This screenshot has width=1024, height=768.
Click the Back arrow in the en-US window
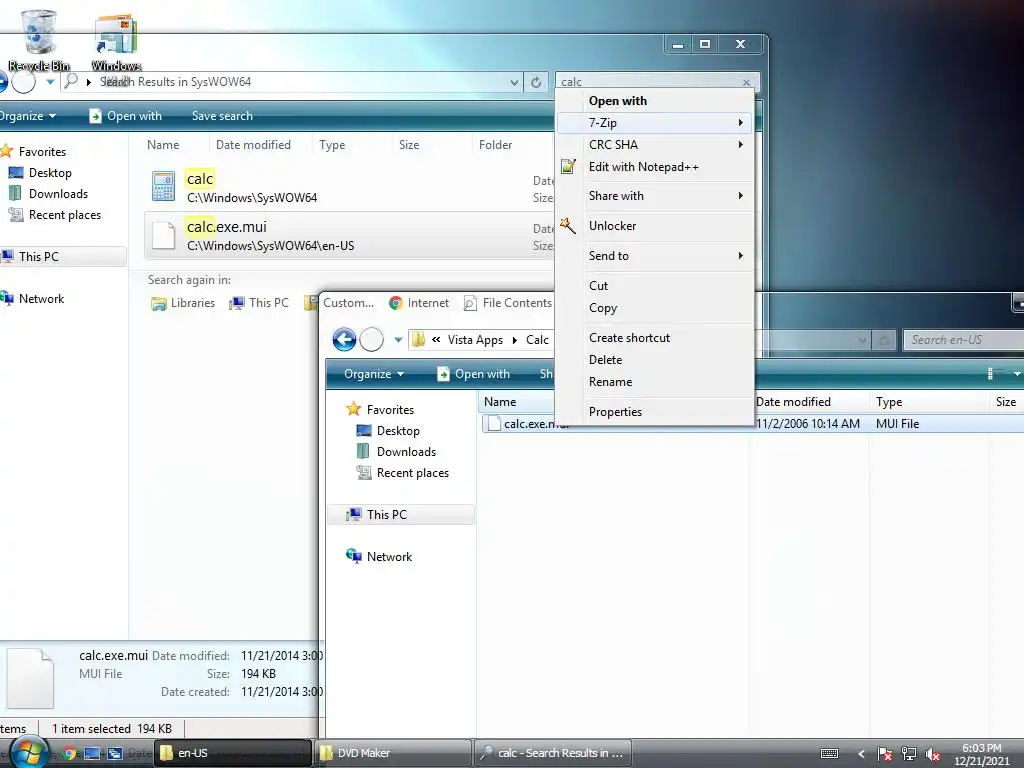point(344,340)
